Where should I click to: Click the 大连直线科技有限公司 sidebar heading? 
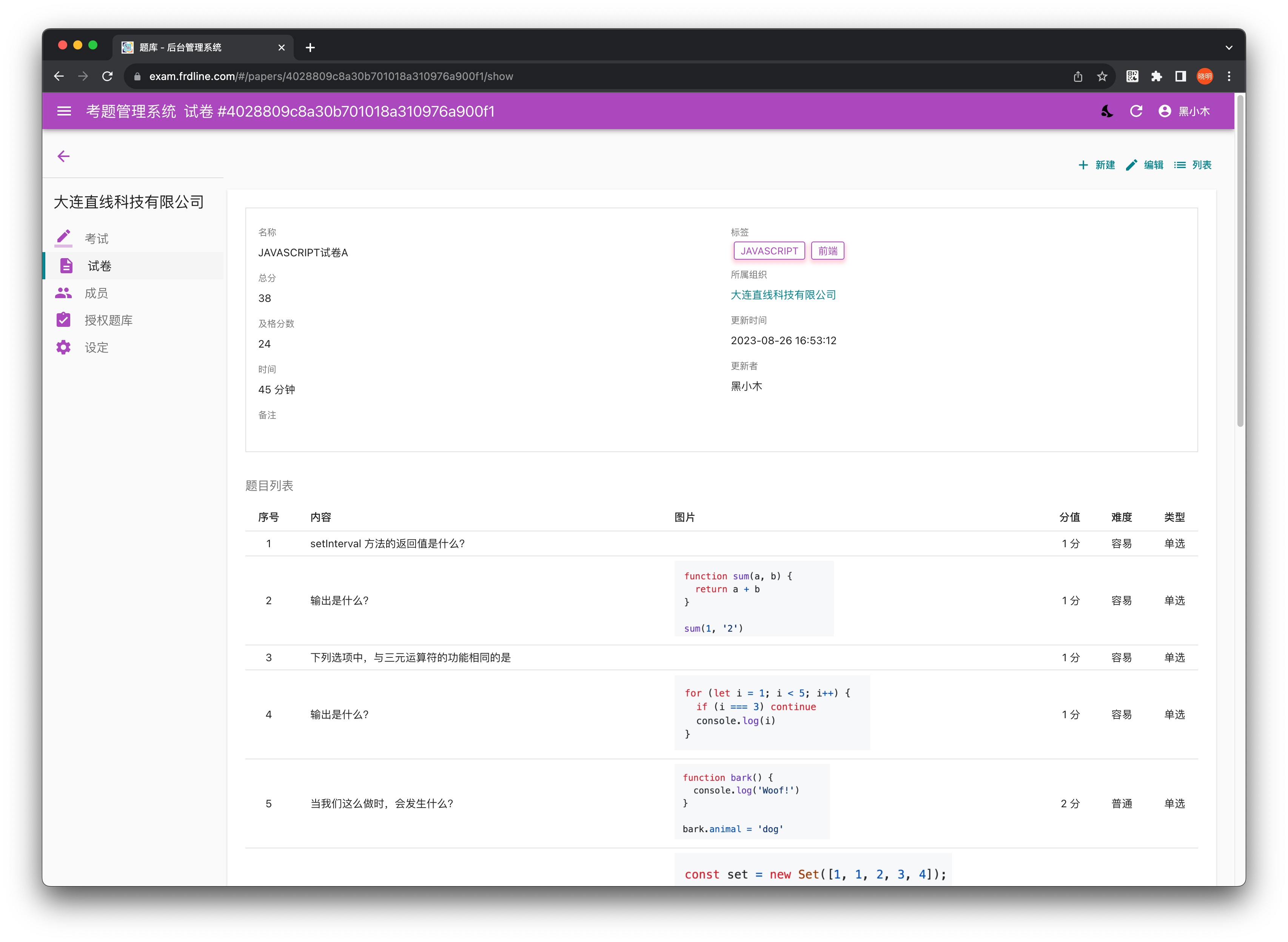[x=129, y=202]
